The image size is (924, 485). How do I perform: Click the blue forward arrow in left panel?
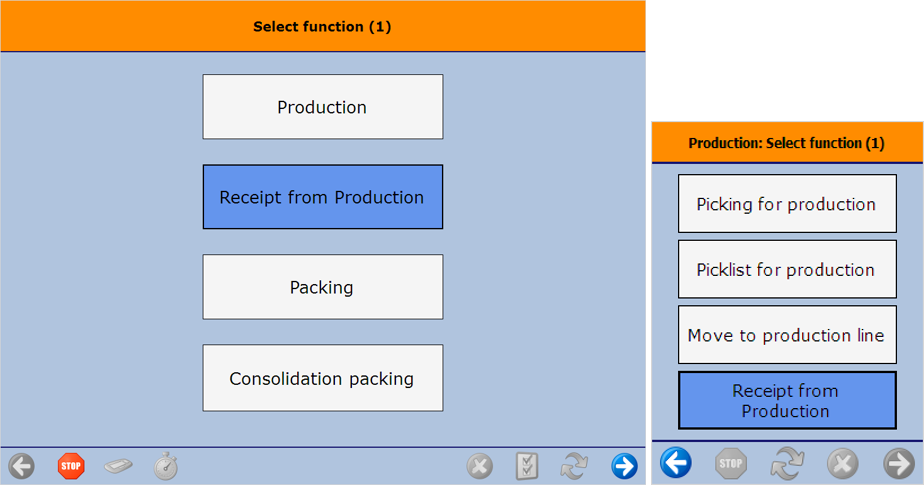[x=624, y=466]
